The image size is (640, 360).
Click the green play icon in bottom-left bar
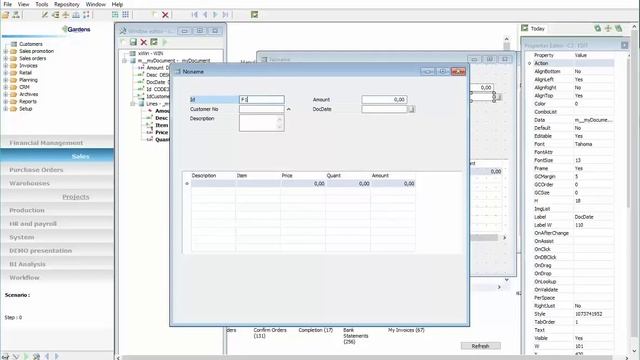pos(26,356)
